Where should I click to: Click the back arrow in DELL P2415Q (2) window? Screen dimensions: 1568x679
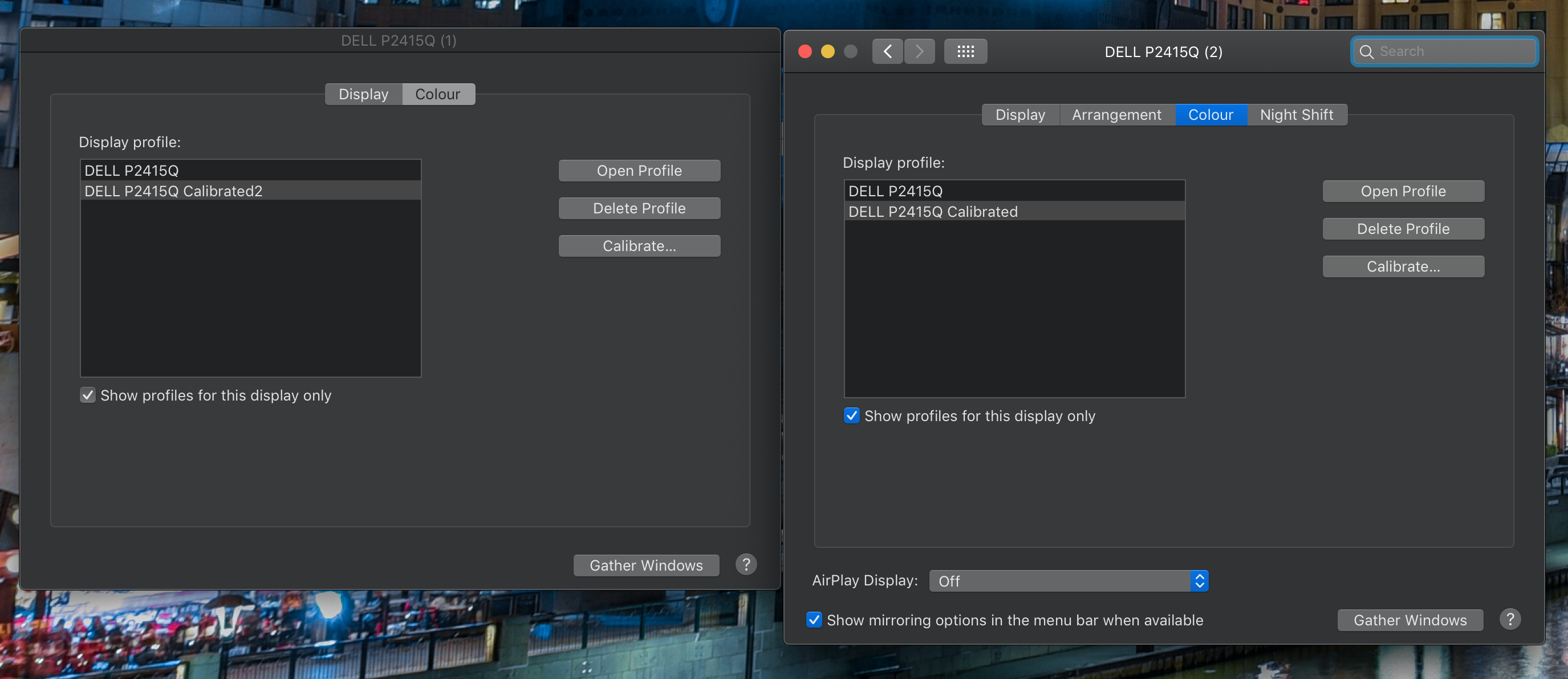(x=887, y=51)
